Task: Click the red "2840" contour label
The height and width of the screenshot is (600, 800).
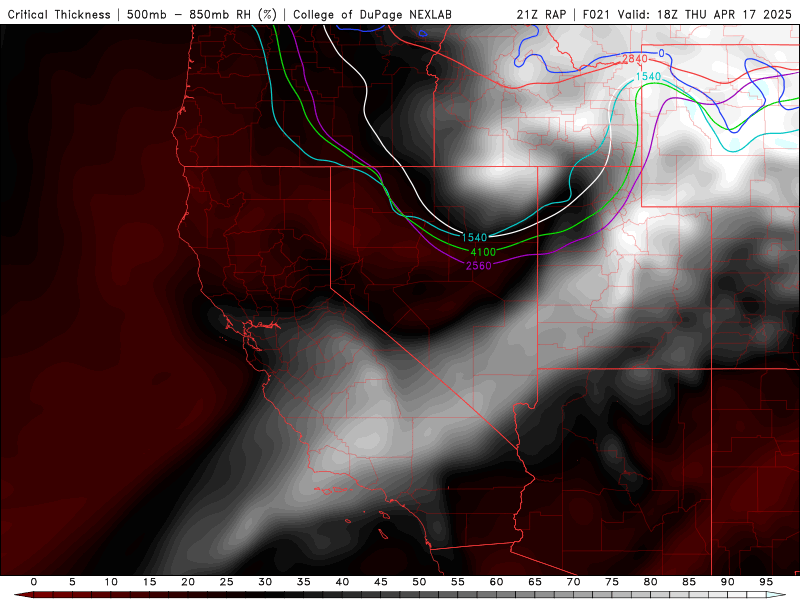Action: [635, 59]
